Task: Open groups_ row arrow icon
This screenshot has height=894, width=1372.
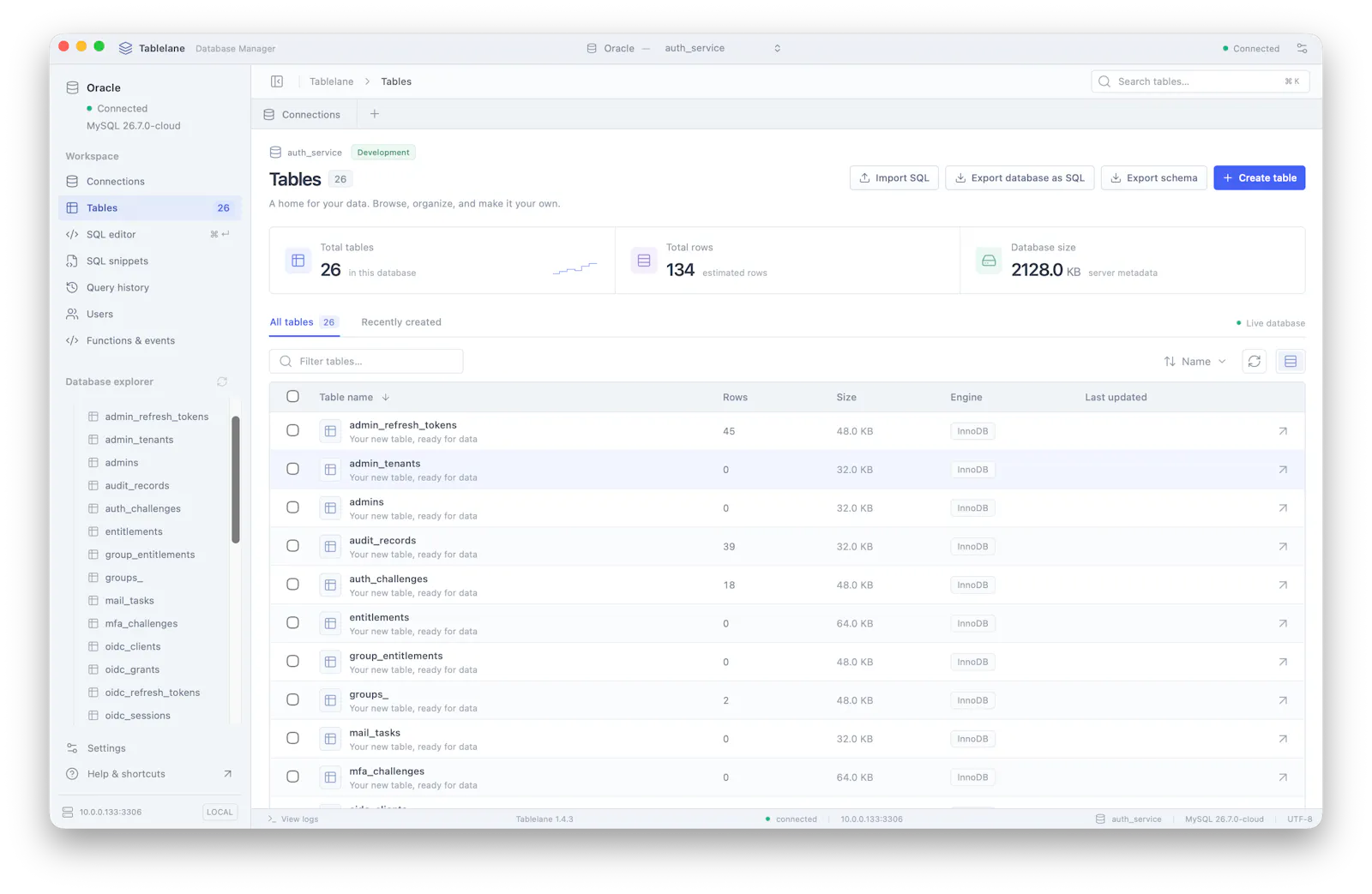Action: pyautogui.click(x=1283, y=700)
